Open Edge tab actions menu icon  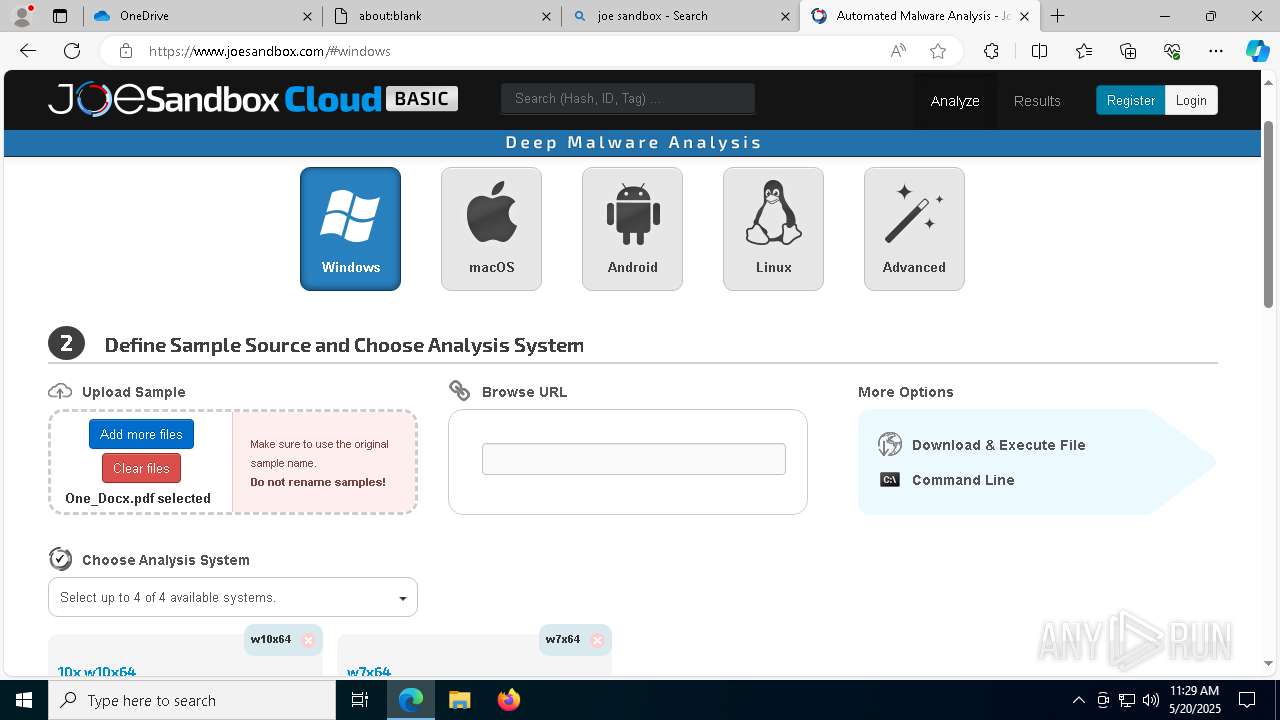coord(60,16)
